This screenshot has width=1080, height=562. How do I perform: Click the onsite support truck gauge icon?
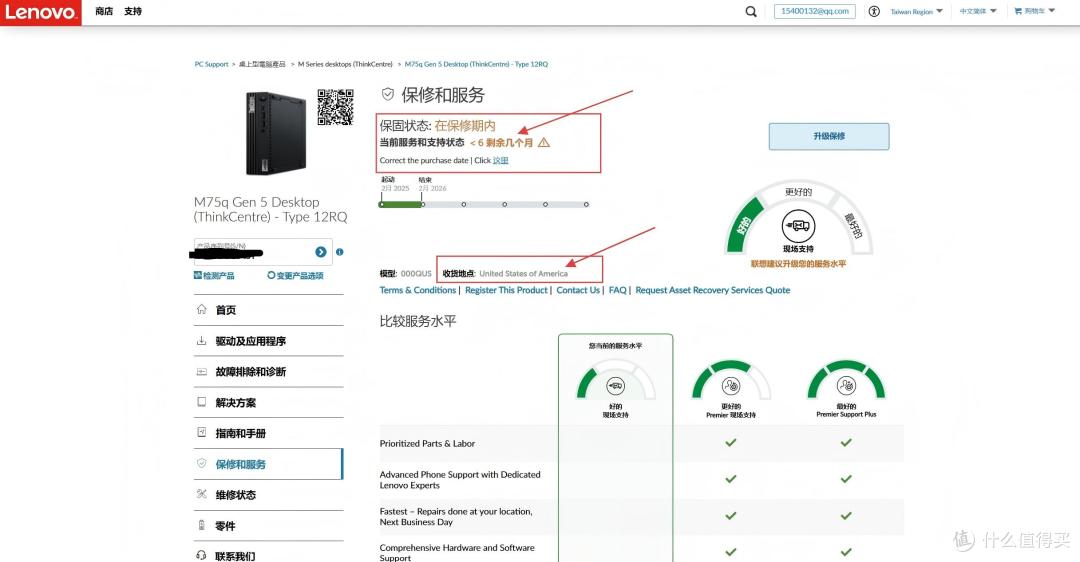click(x=798, y=226)
